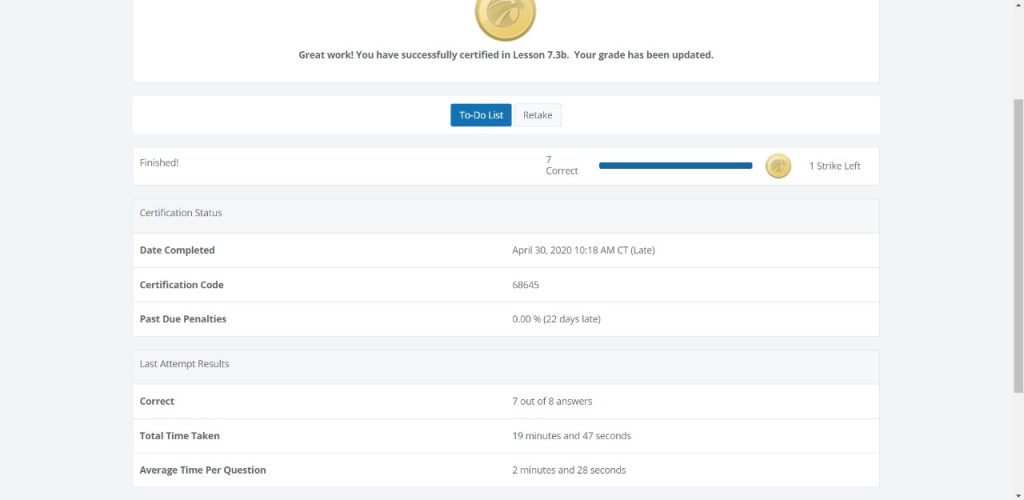
Task: Click the '7 out of 8 answers' result
Action: click(552, 401)
